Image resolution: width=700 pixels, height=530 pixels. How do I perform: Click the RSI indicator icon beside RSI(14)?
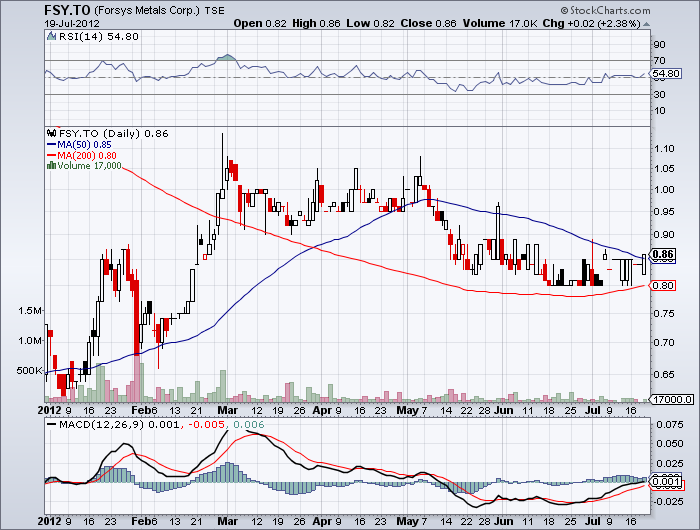pos(52,36)
